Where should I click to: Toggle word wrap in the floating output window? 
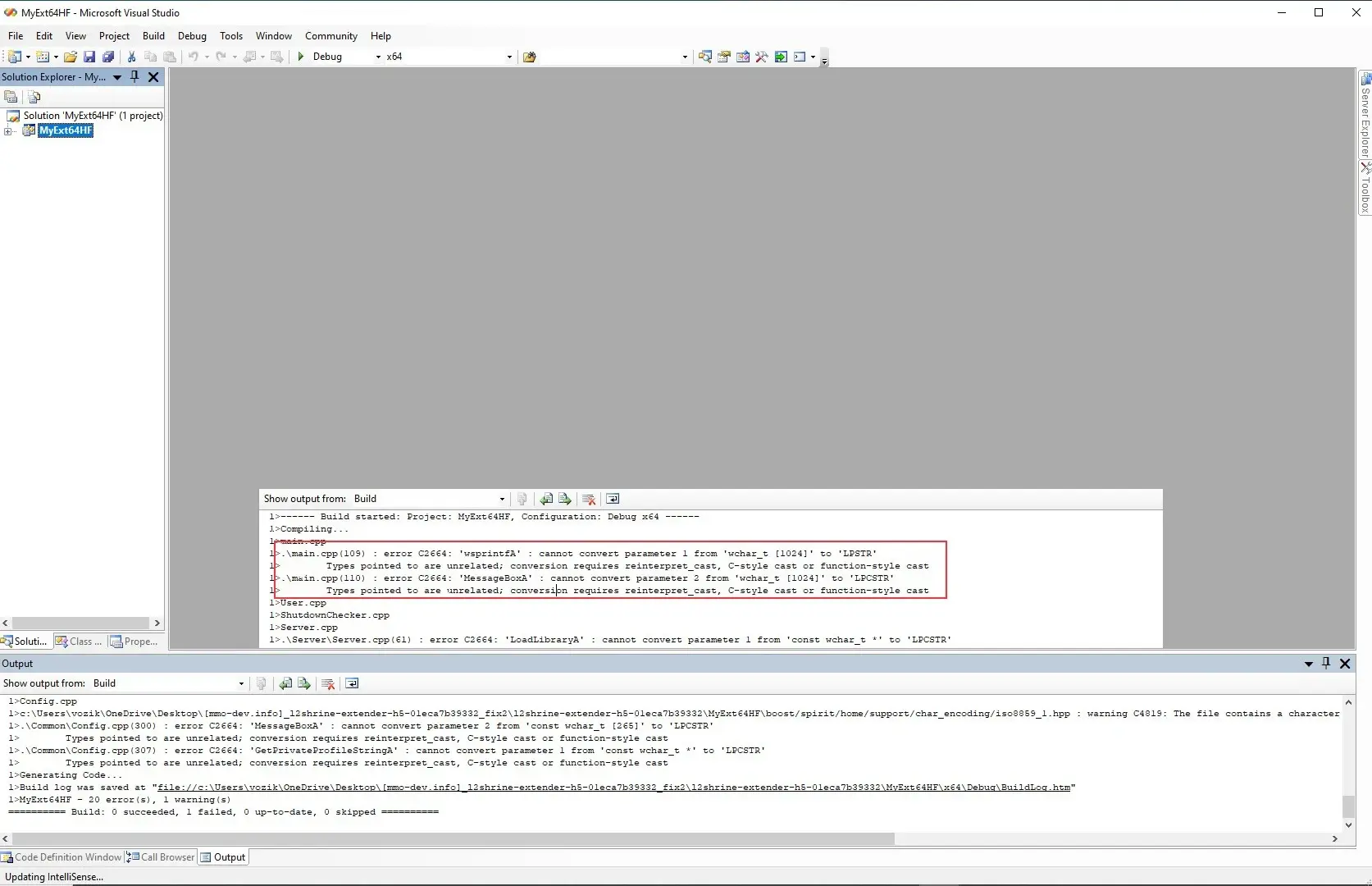click(613, 499)
